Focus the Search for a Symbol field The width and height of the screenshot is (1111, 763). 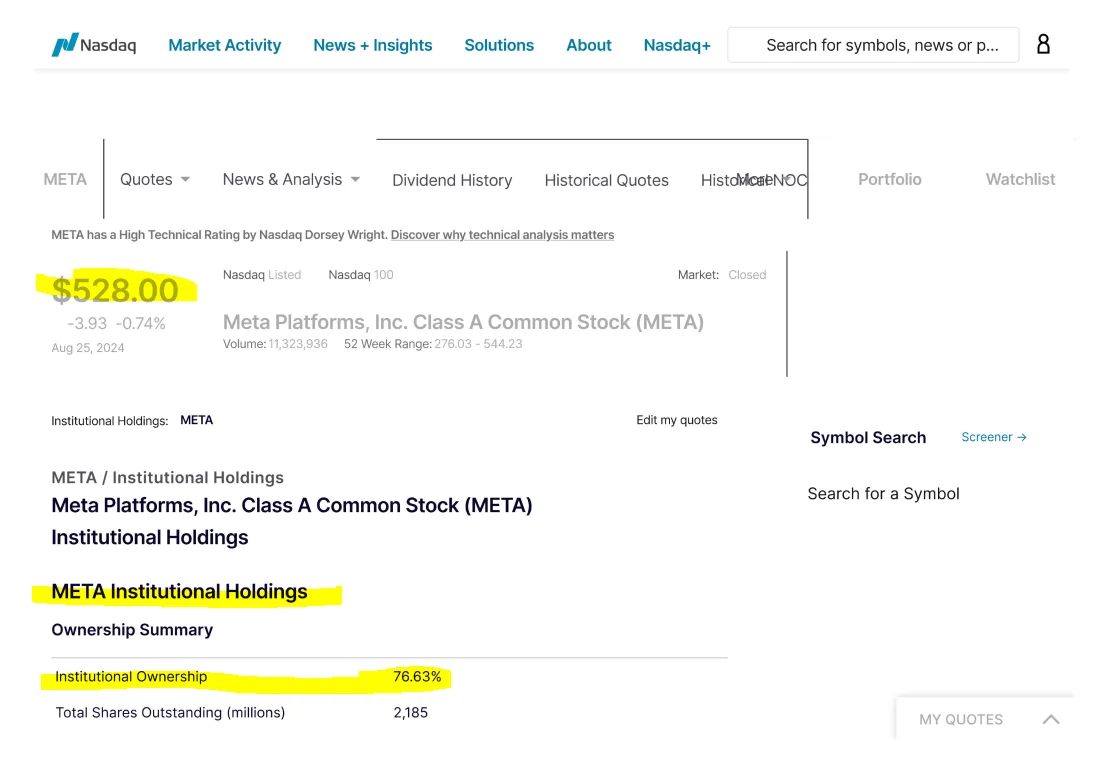coord(884,494)
